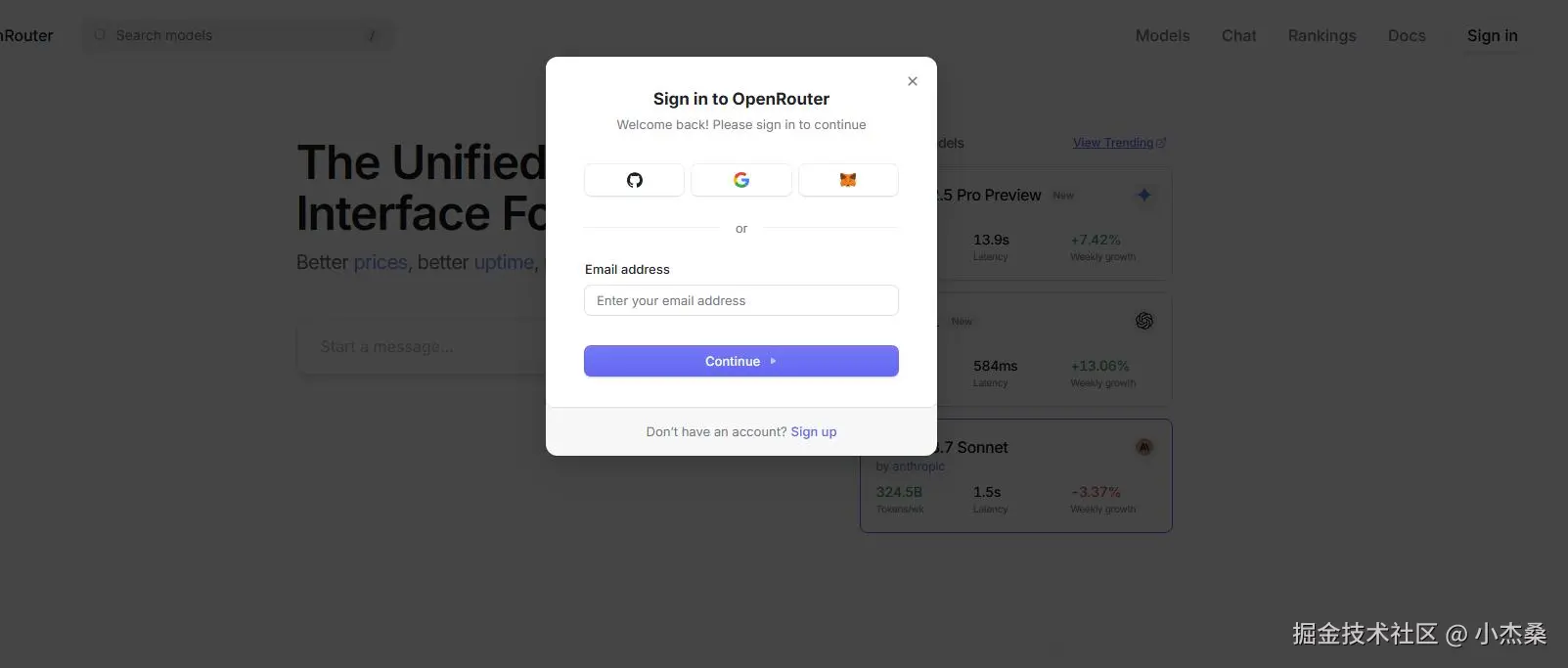
Task: Click the Search models box
Action: pyautogui.click(x=235, y=35)
